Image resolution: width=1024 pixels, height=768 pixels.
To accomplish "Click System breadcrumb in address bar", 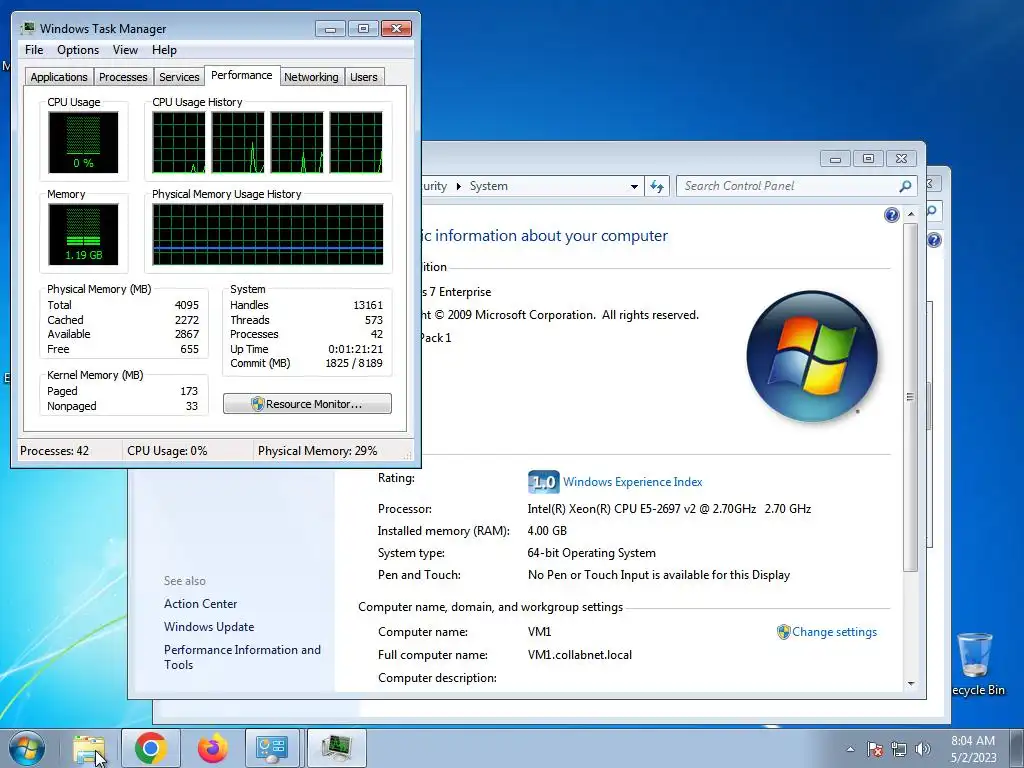I will (488, 186).
